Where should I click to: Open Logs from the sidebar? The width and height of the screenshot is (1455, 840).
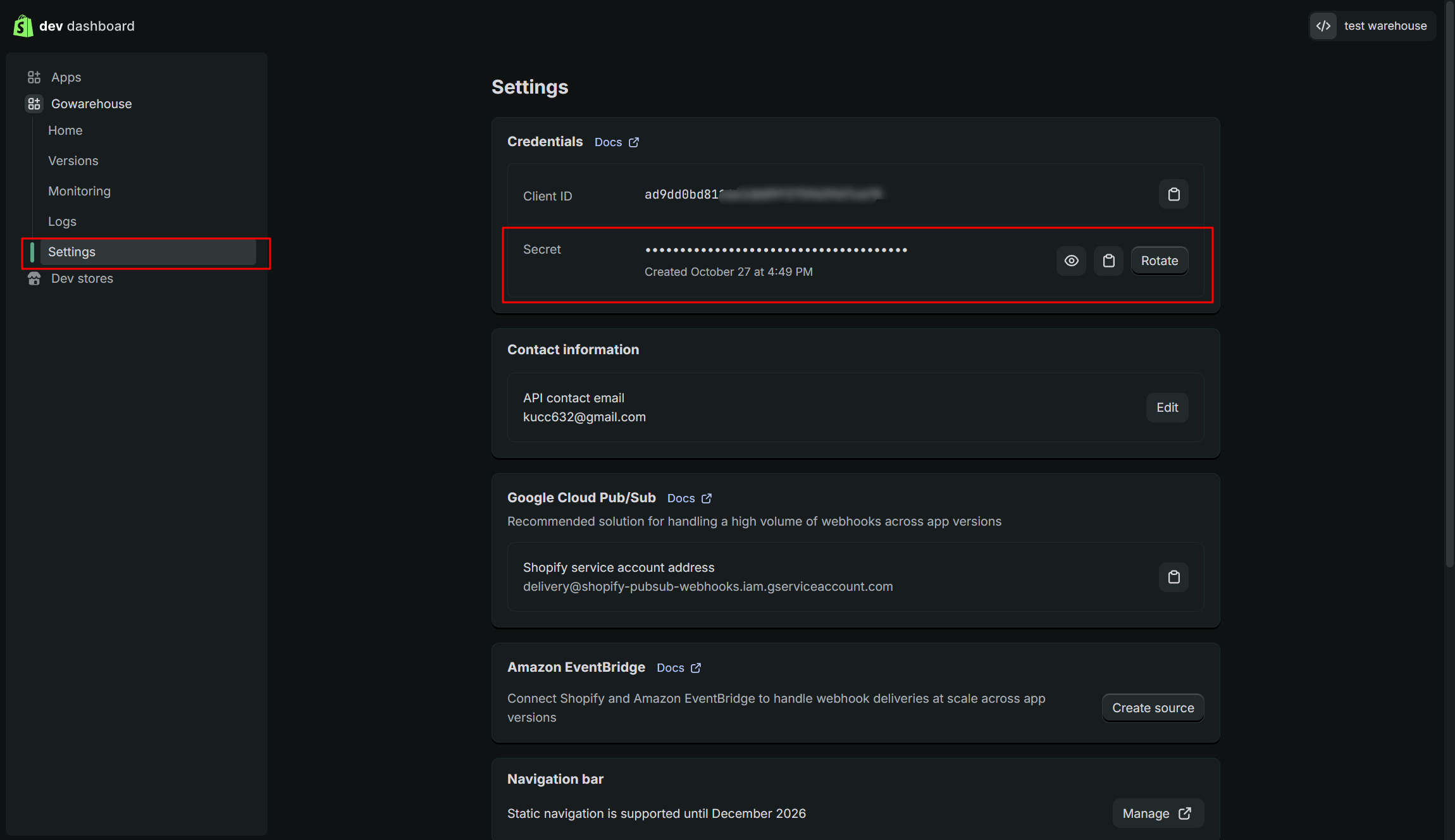(62, 221)
